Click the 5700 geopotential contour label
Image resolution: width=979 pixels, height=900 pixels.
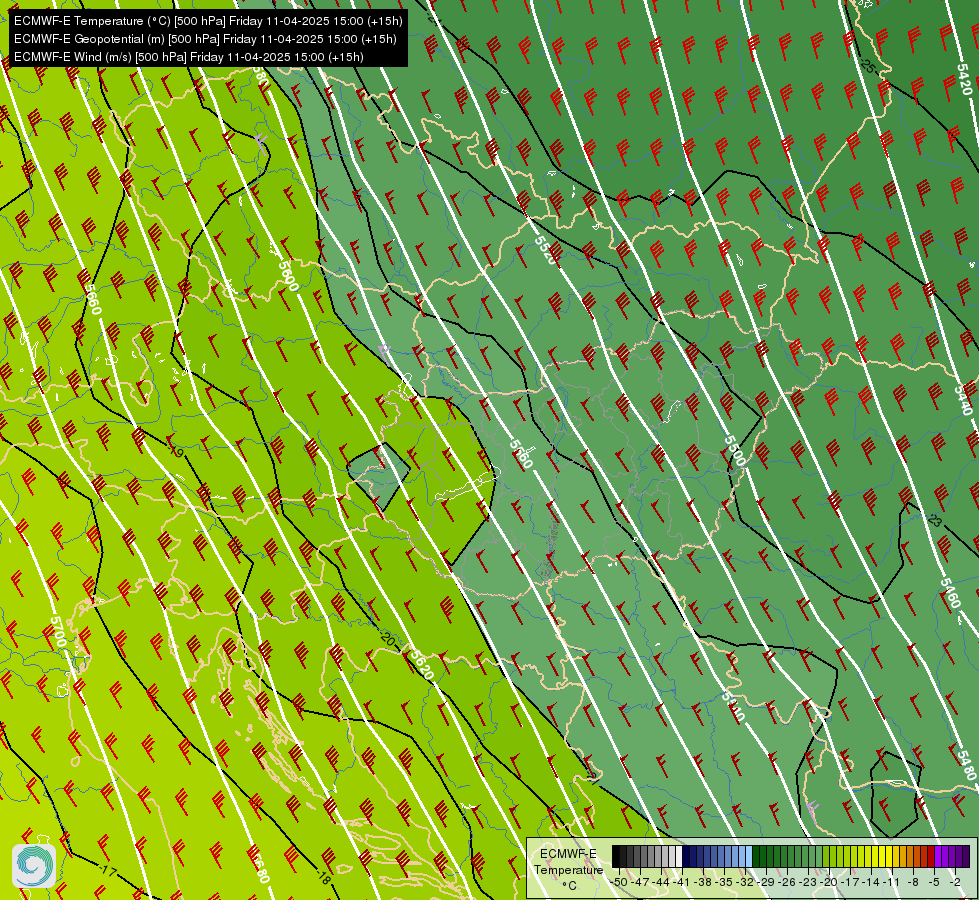point(57,632)
